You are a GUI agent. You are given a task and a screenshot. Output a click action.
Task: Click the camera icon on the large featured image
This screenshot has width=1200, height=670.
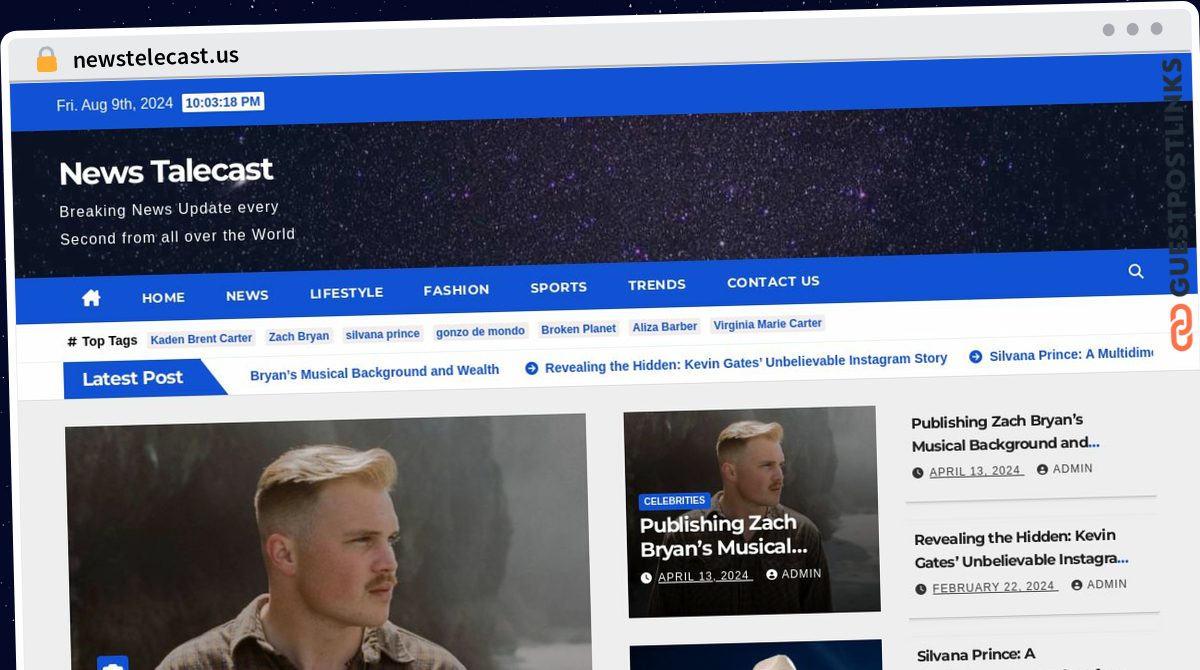112,665
